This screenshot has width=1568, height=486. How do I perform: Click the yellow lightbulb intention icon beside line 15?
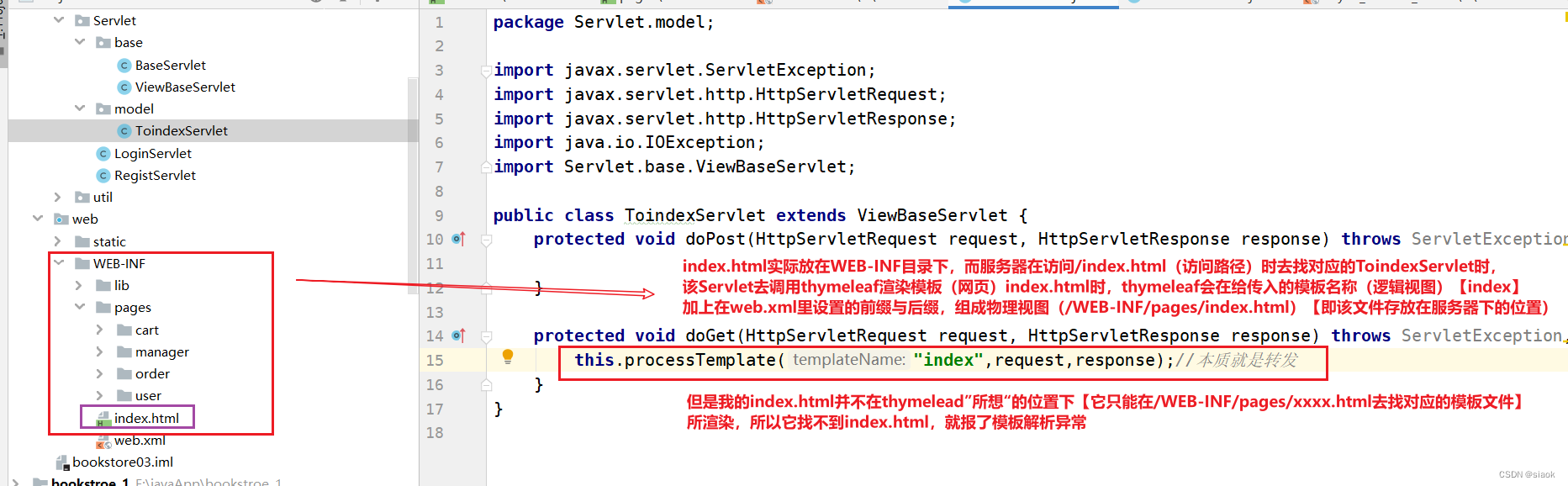[507, 357]
